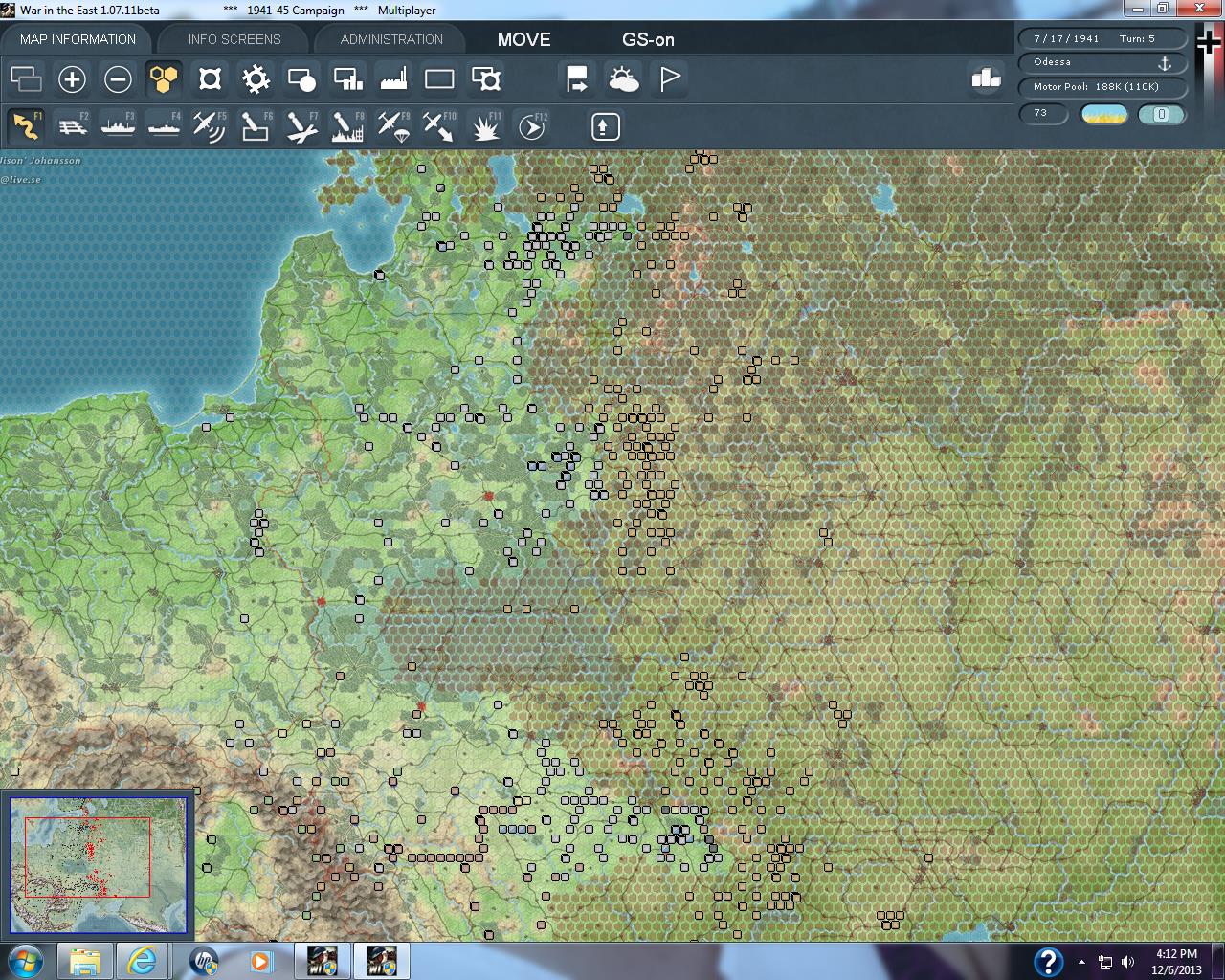Click the taskbar help question mark
The width and height of the screenshot is (1225, 980).
[1048, 962]
